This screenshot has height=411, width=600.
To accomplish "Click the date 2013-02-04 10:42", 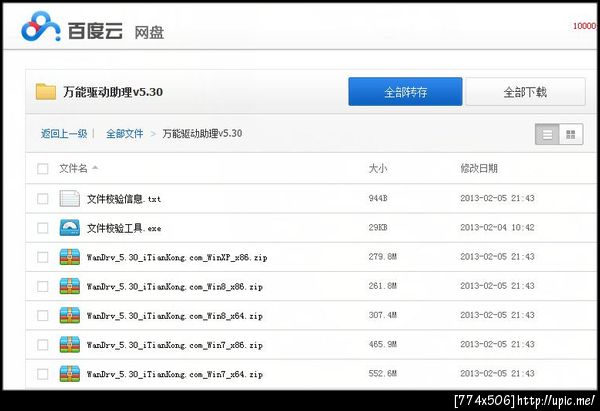I will click(497, 227).
